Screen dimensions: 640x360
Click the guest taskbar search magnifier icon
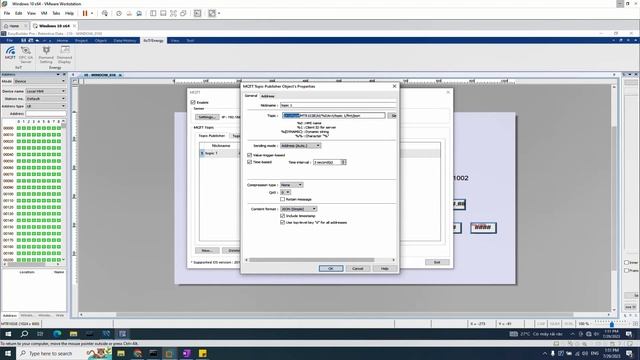point(24,334)
